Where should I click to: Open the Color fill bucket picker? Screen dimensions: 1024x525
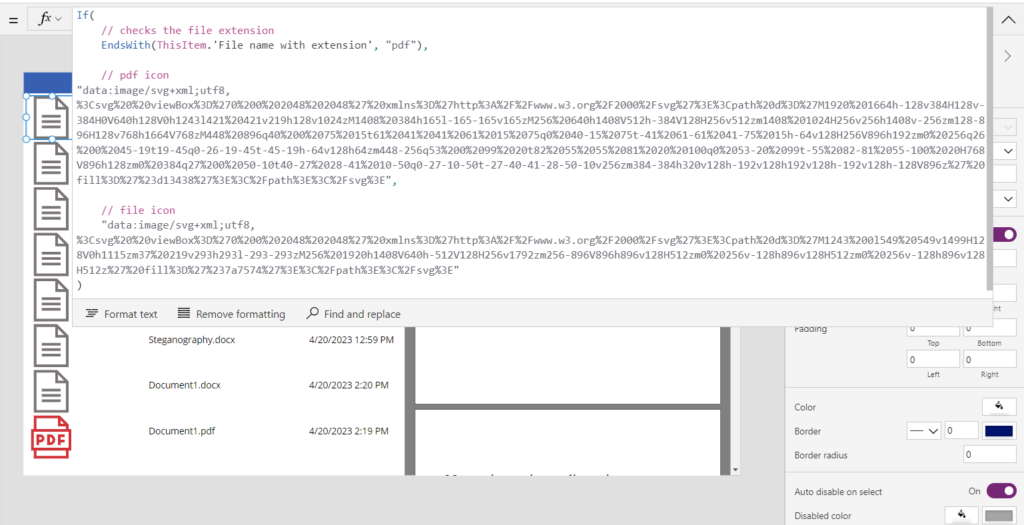click(x=996, y=407)
